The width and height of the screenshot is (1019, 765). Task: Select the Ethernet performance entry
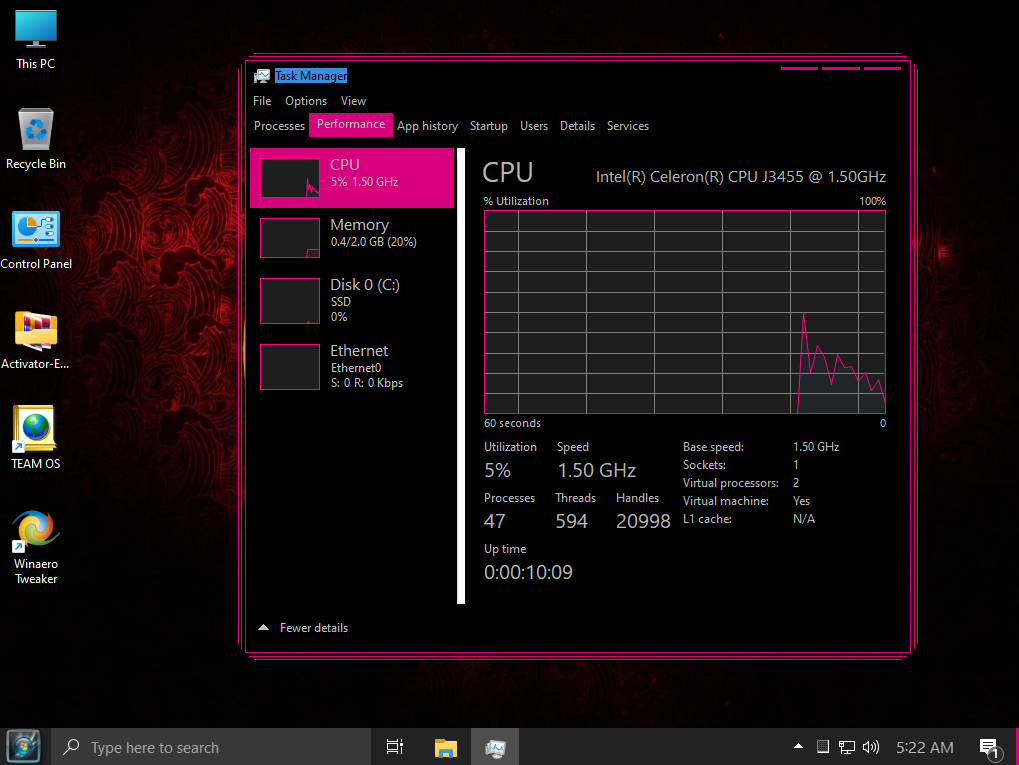pyautogui.click(x=352, y=367)
